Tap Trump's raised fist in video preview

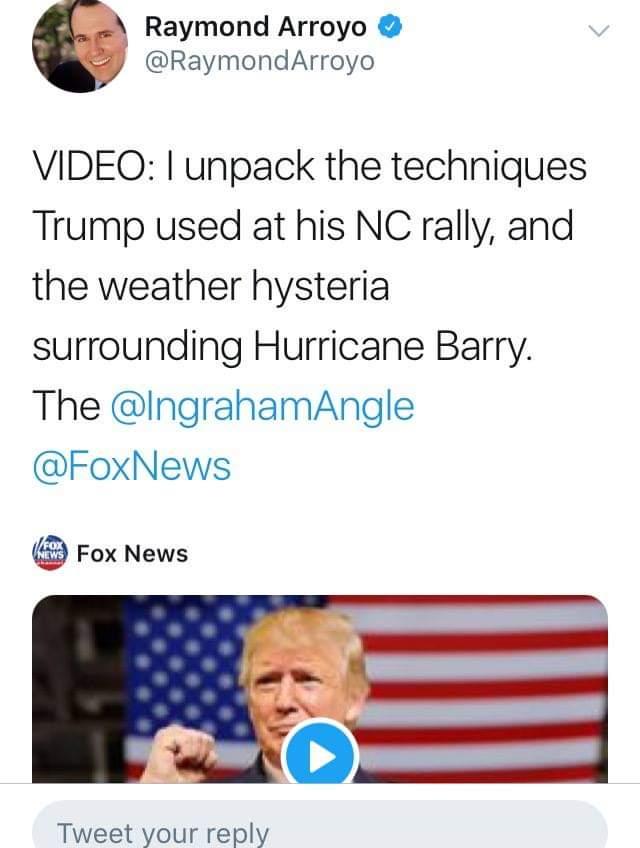[179, 753]
